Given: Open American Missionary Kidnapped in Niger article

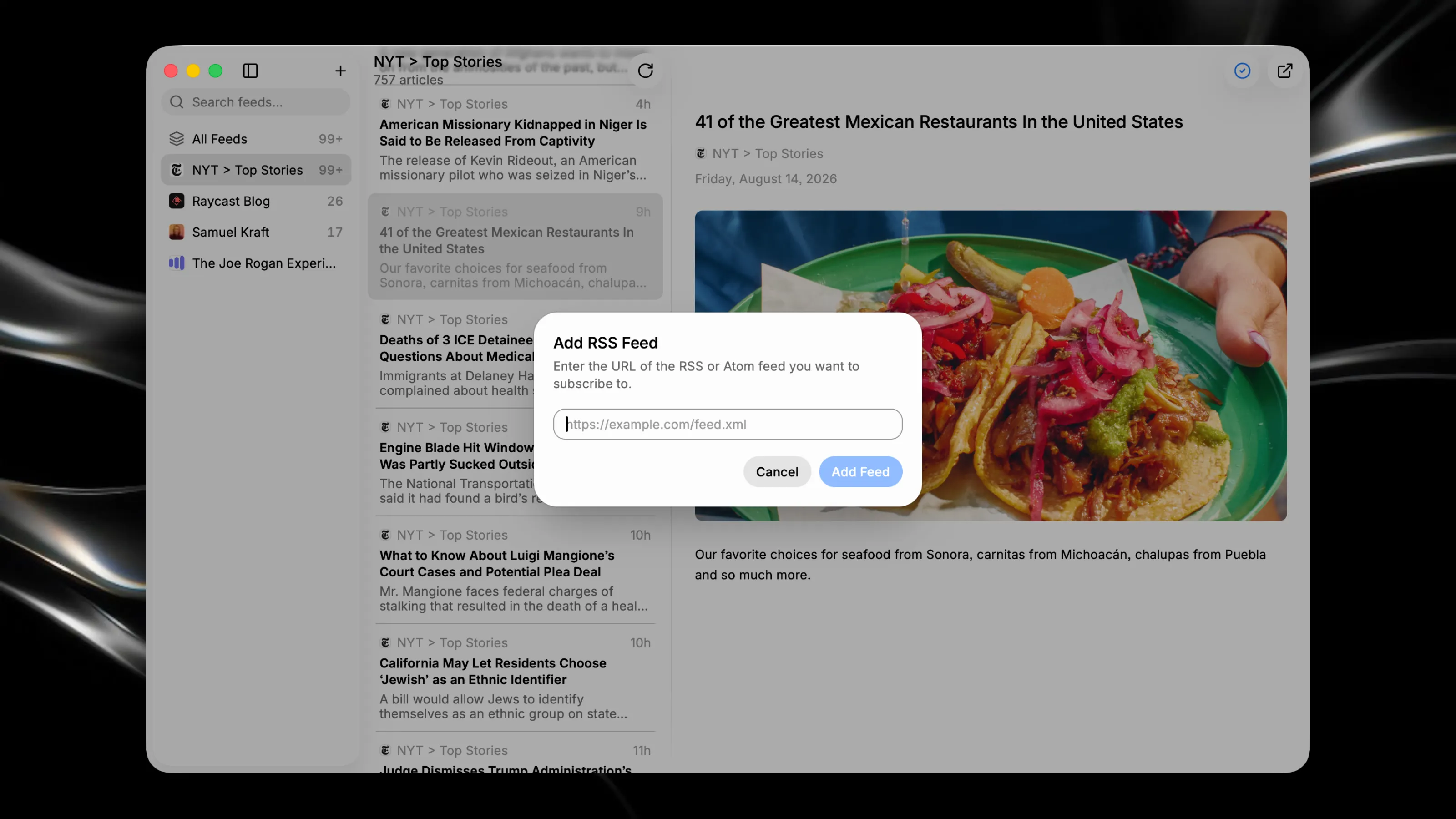Looking at the screenshot, I should (x=515, y=139).
